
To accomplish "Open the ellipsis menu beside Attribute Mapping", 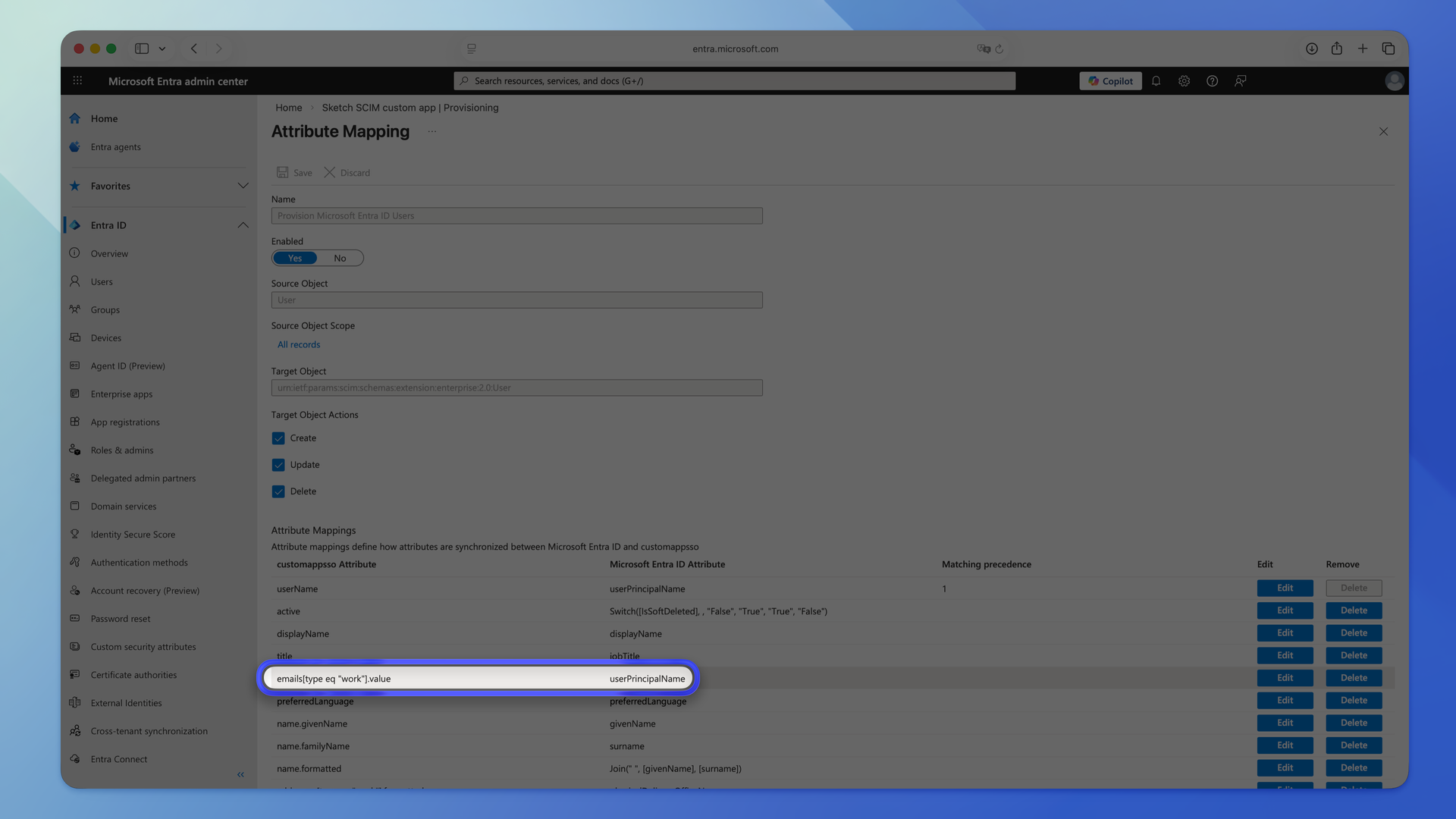I will (431, 131).
